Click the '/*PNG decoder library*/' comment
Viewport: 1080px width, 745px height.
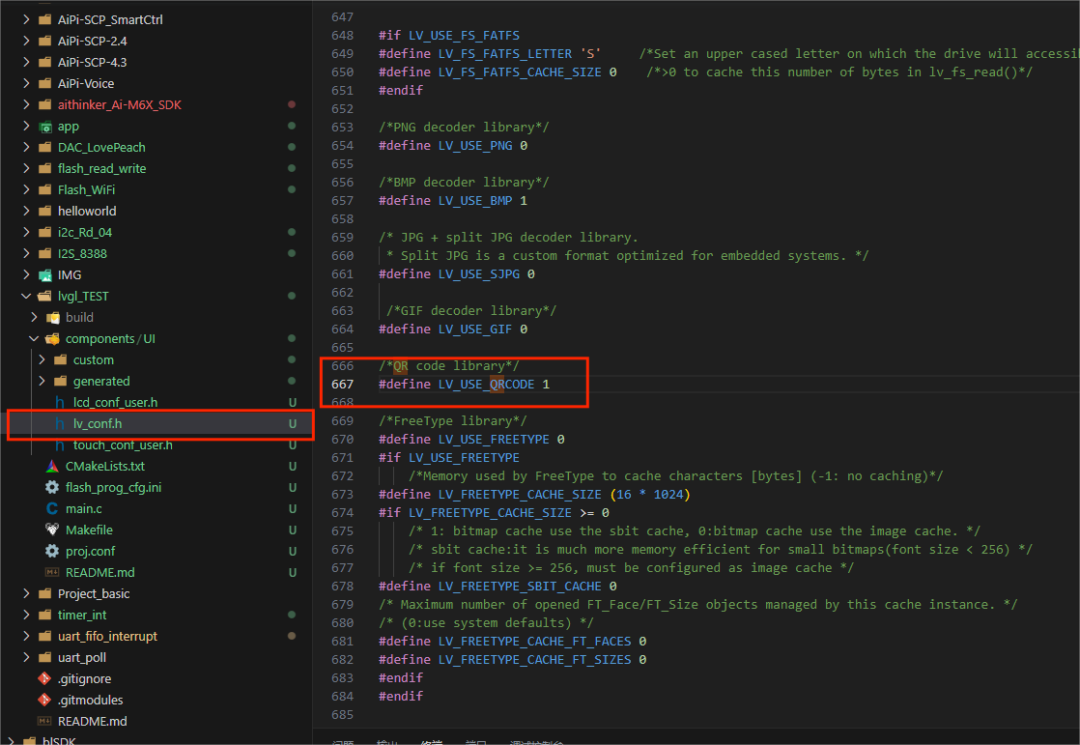(x=464, y=127)
